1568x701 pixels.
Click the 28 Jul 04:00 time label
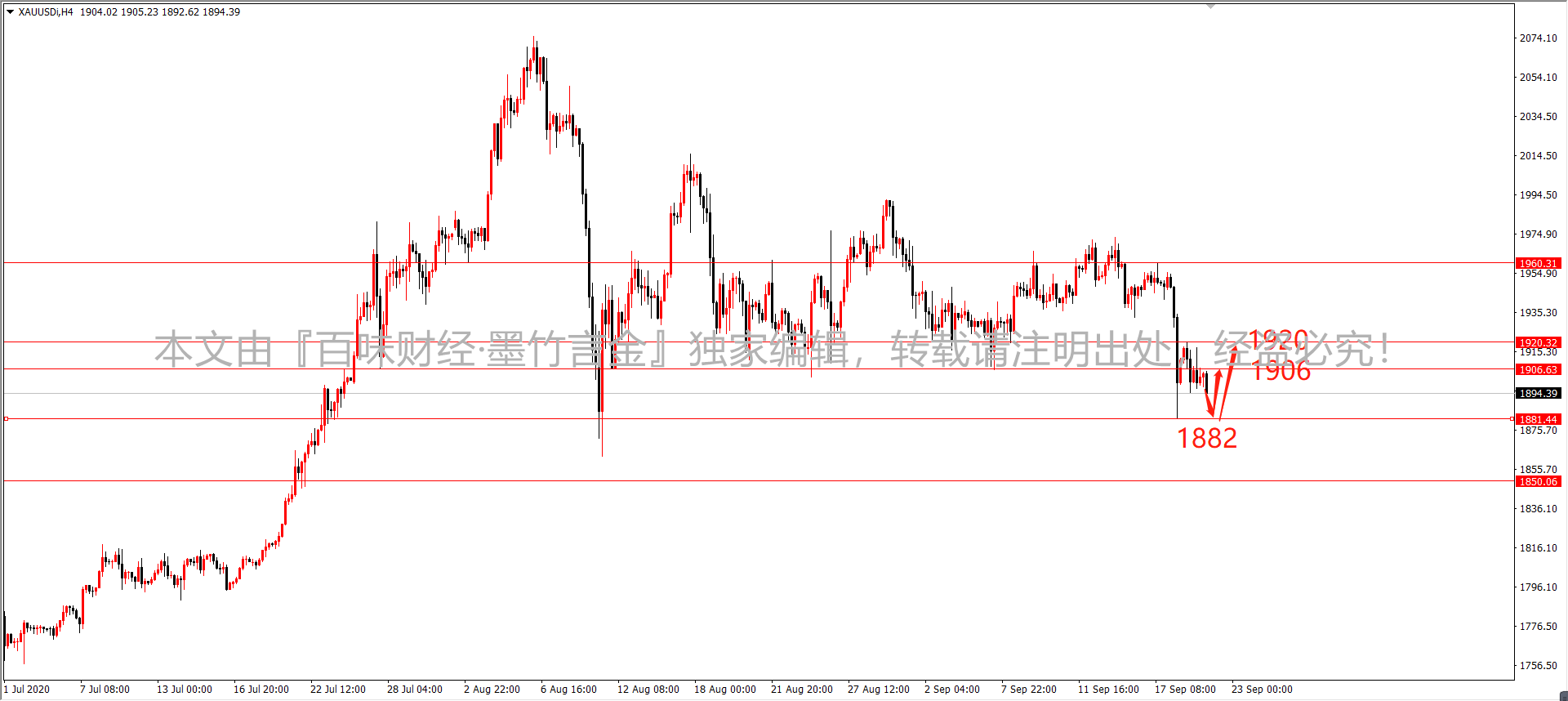click(415, 690)
